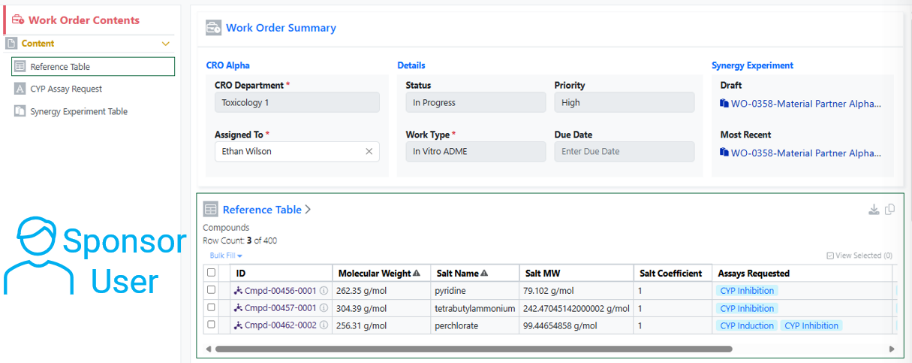Check the row for Cmpd-00457-0001
The width and height of the screenshot is (912, 363).
pos(211,307)
